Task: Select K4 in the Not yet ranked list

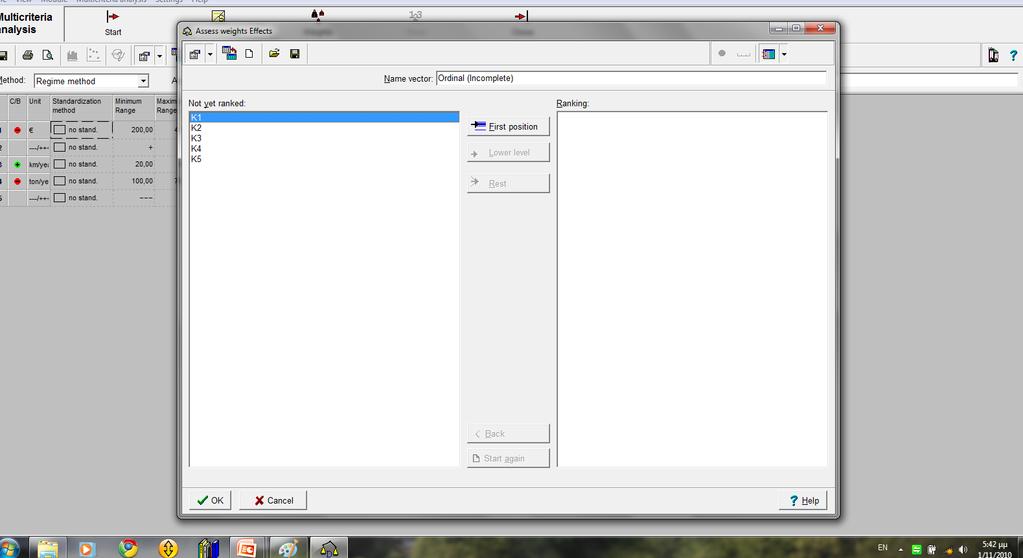Action: [324, 149]
